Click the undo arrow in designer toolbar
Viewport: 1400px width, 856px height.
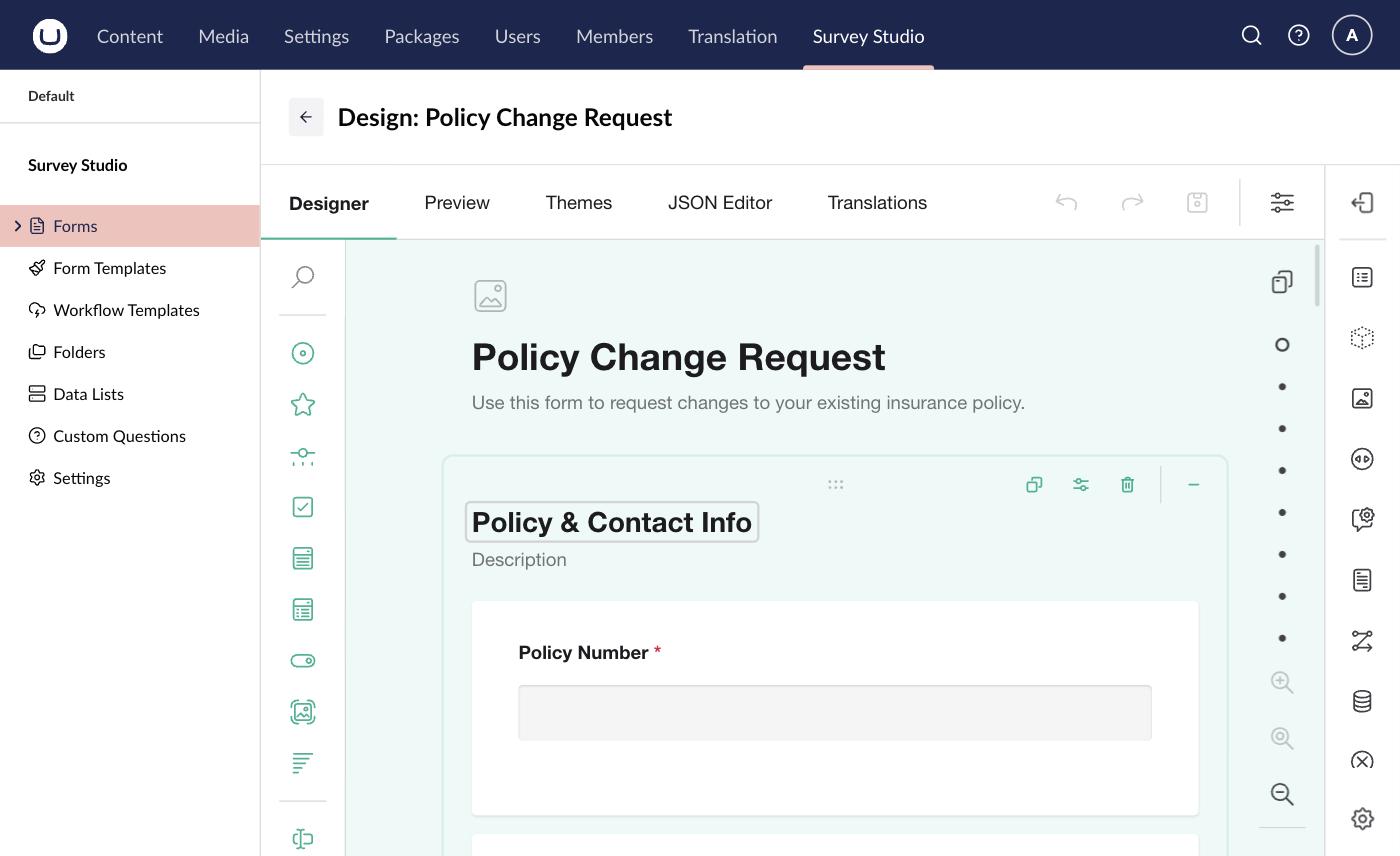(x=1067, y=203)
